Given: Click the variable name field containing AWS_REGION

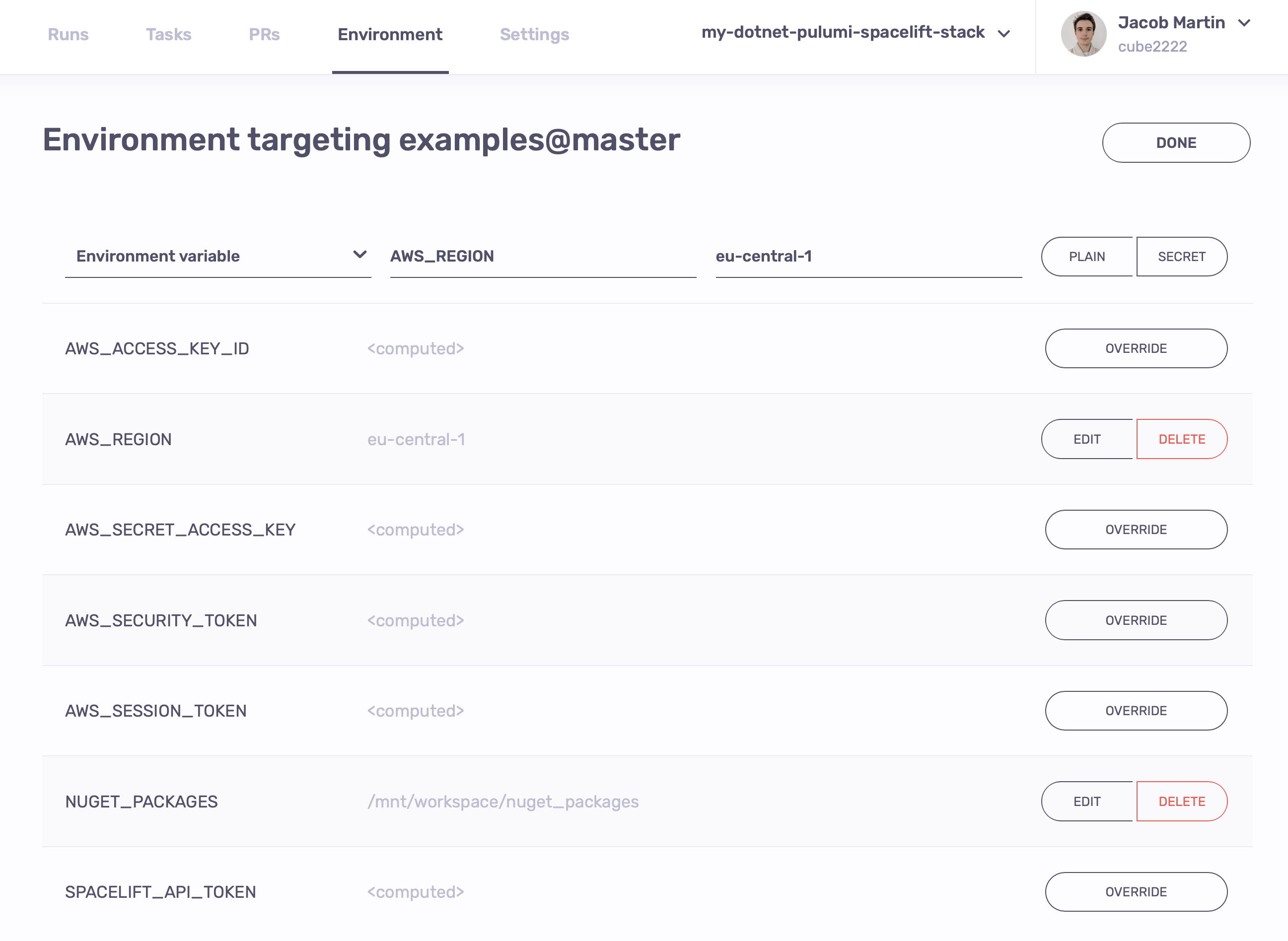Looking at the screenshot, I should tap(543, 256).
